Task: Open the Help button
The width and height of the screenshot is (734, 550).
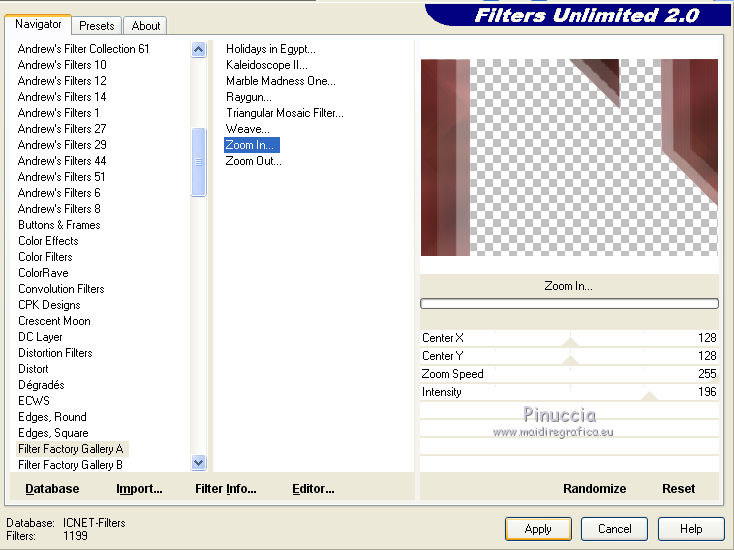Action: [x=691, y=529]
